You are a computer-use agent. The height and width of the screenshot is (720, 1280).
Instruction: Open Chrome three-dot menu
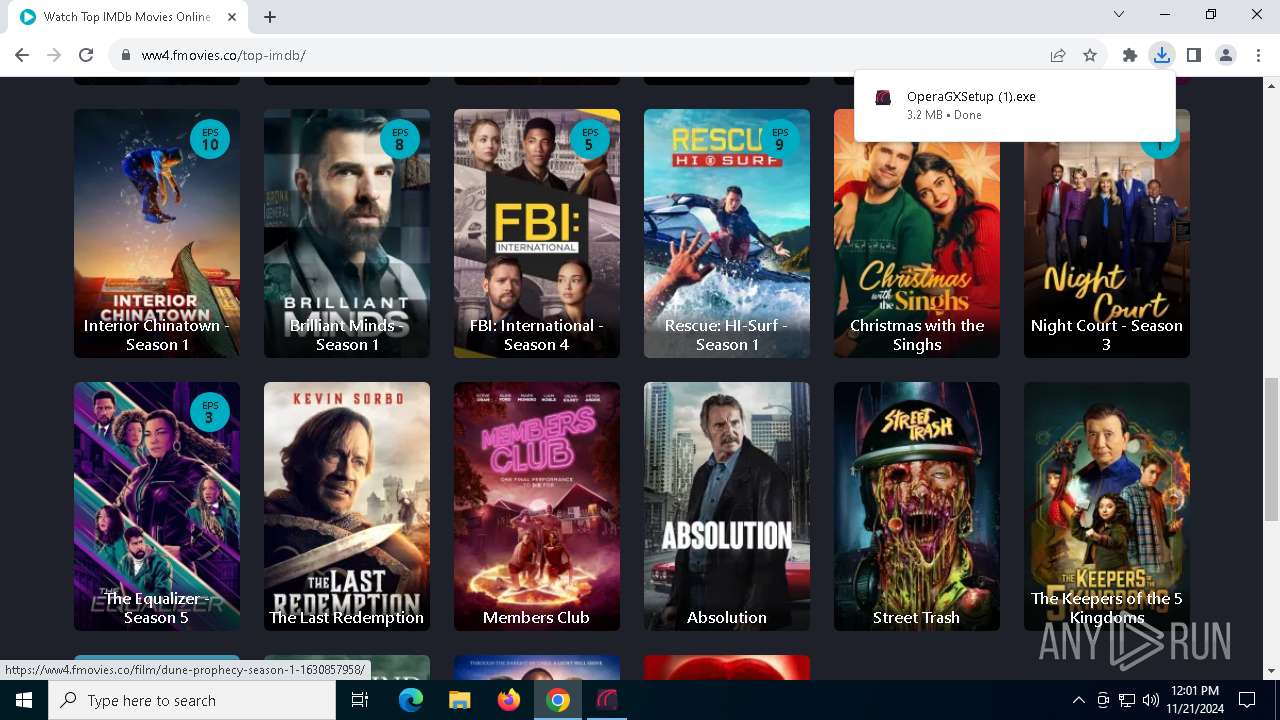1258,55
